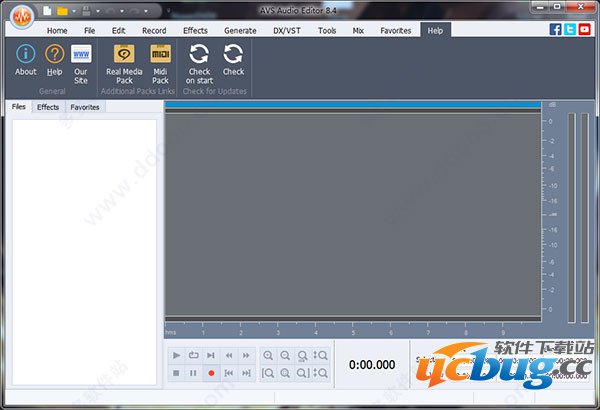The width and height of the screenshot is (600, 410).
Task: Pause playback with the pause button
Action: tap(194, 373)
